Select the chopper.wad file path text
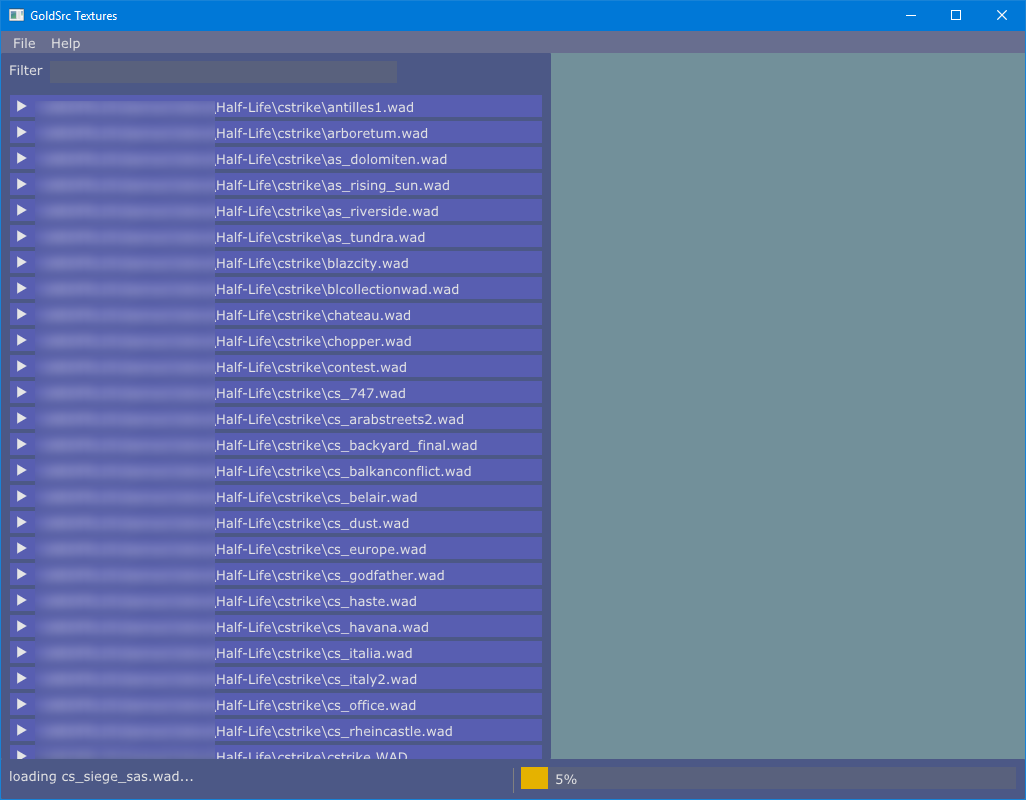Viewport: 1026px width, 800px height. click(x=314, y=341)
